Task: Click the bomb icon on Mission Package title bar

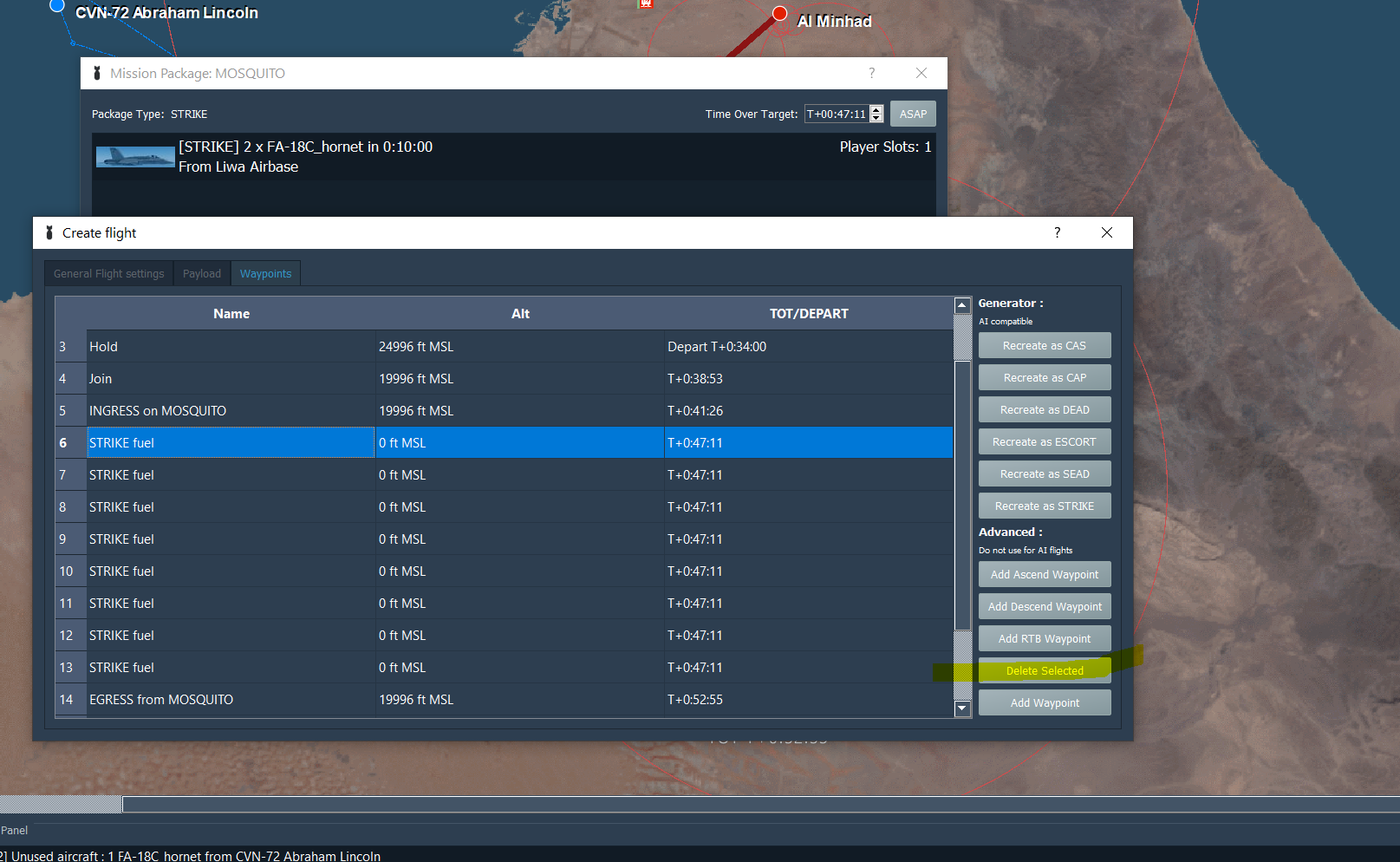Action: coord(95,73)
